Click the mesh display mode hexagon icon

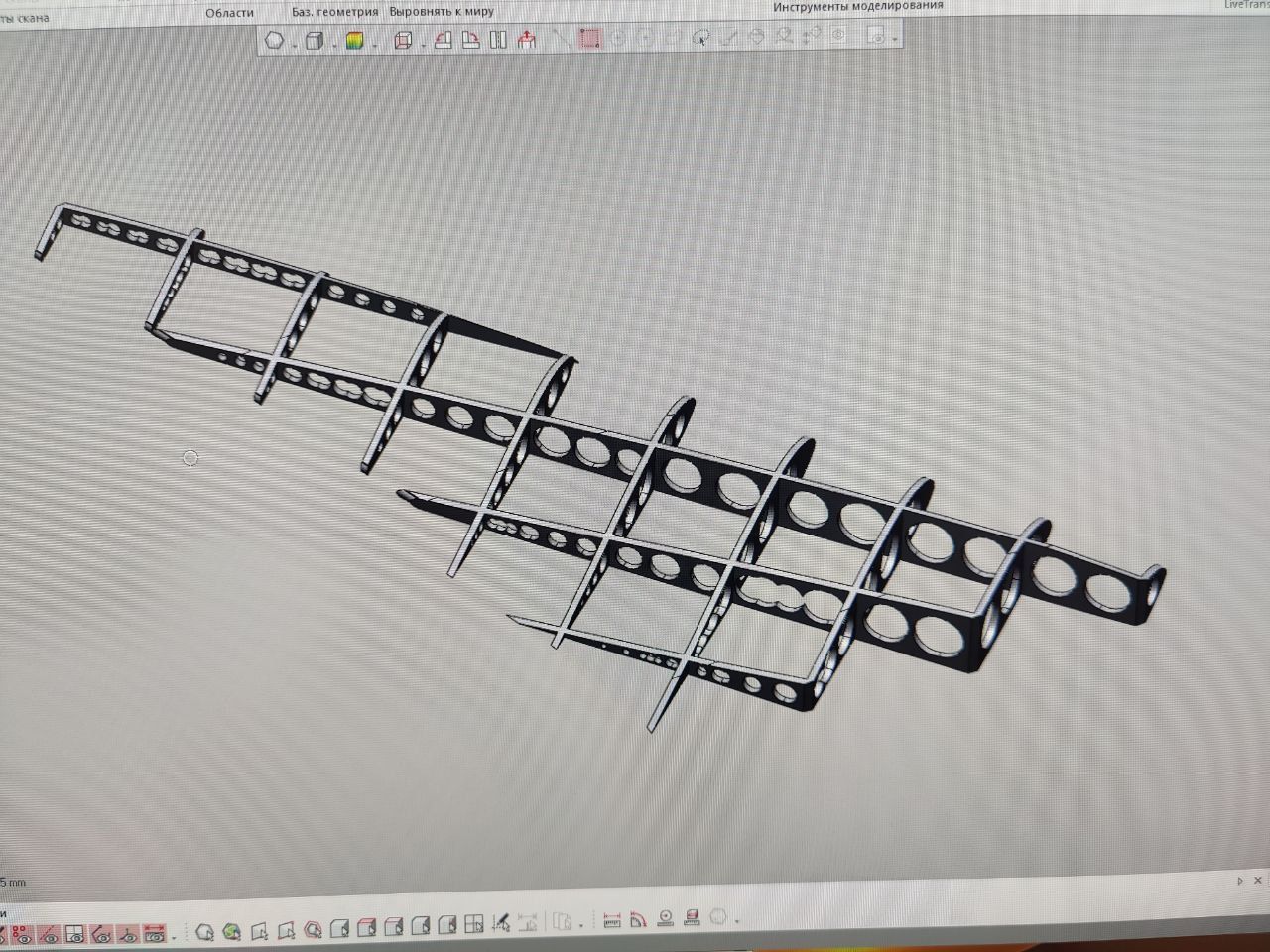click(x=275, y=41)
